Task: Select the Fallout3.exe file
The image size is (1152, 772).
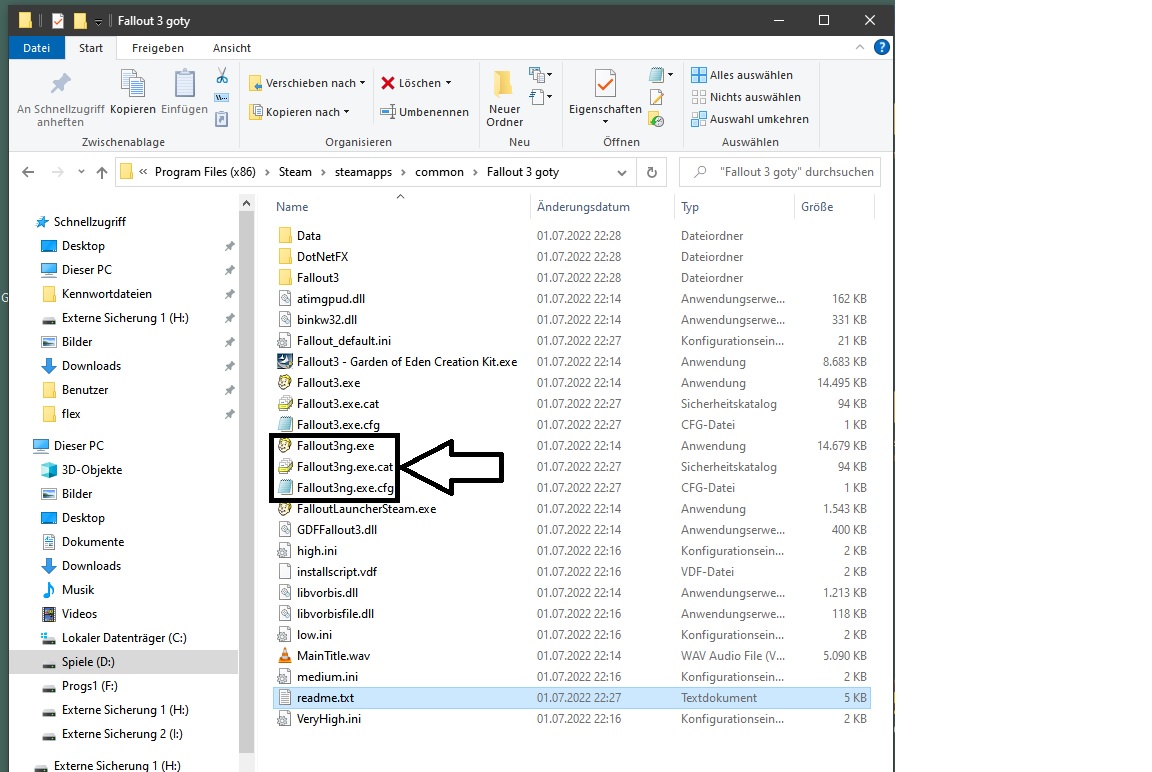Action: [328, 383]
